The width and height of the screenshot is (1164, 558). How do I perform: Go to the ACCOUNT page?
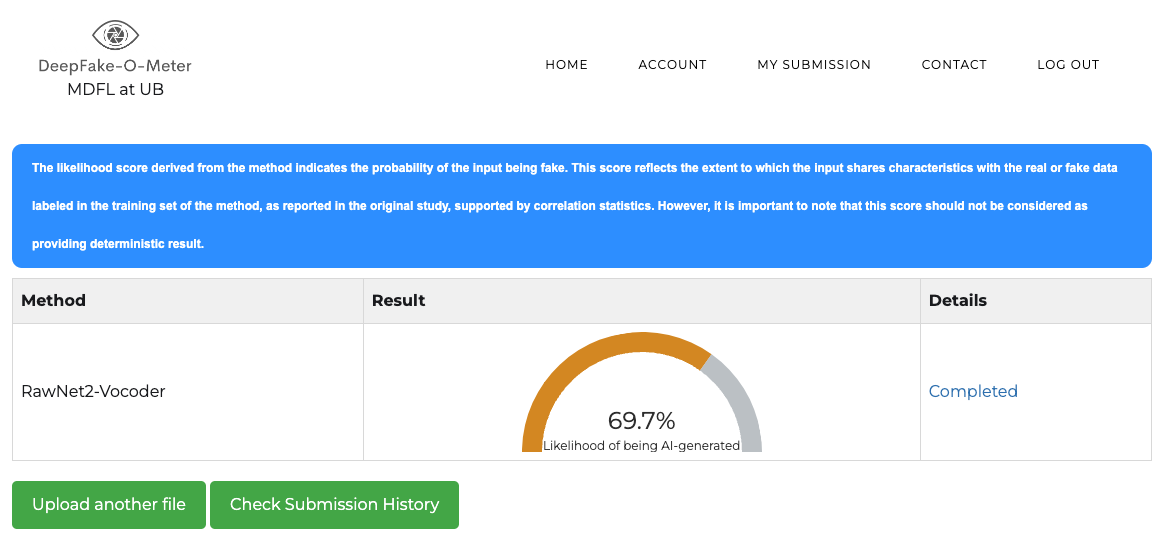pyautogui.click(x=673, y=65)
